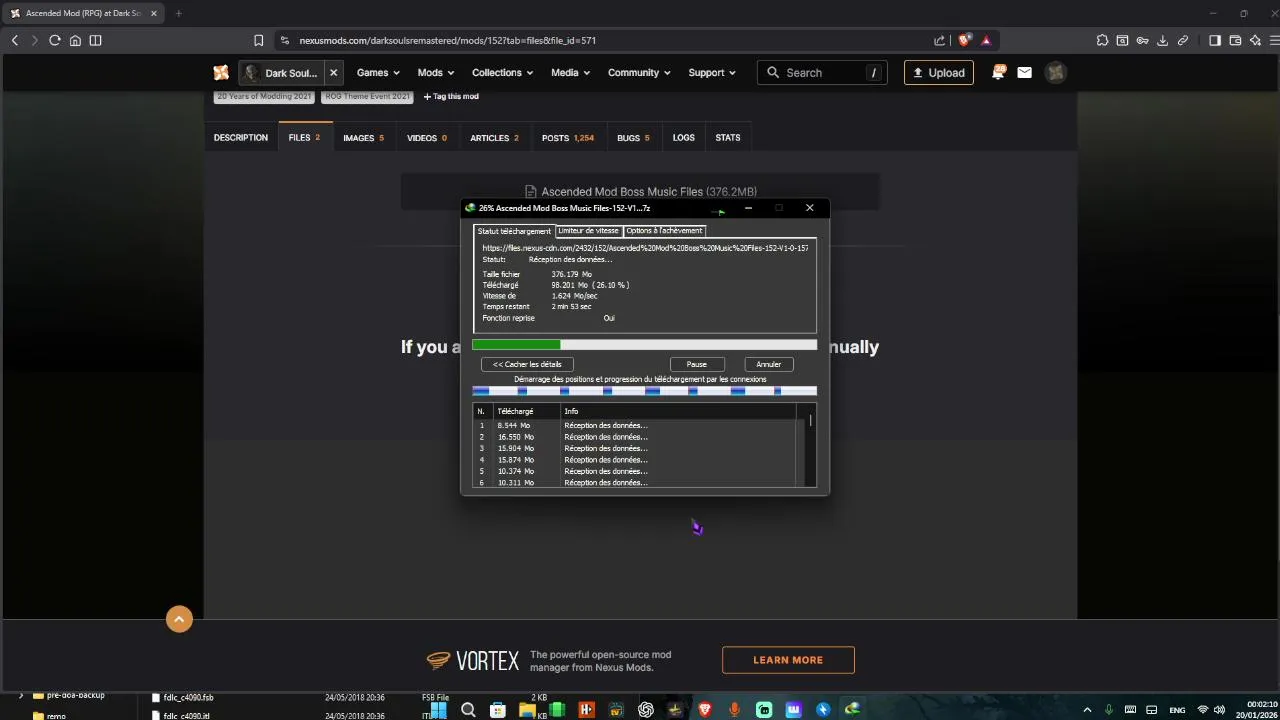Viewport: 1280px width, 720px height.
Task: Expand the Community dropdown menu
Action: click(x=639, y=73)
